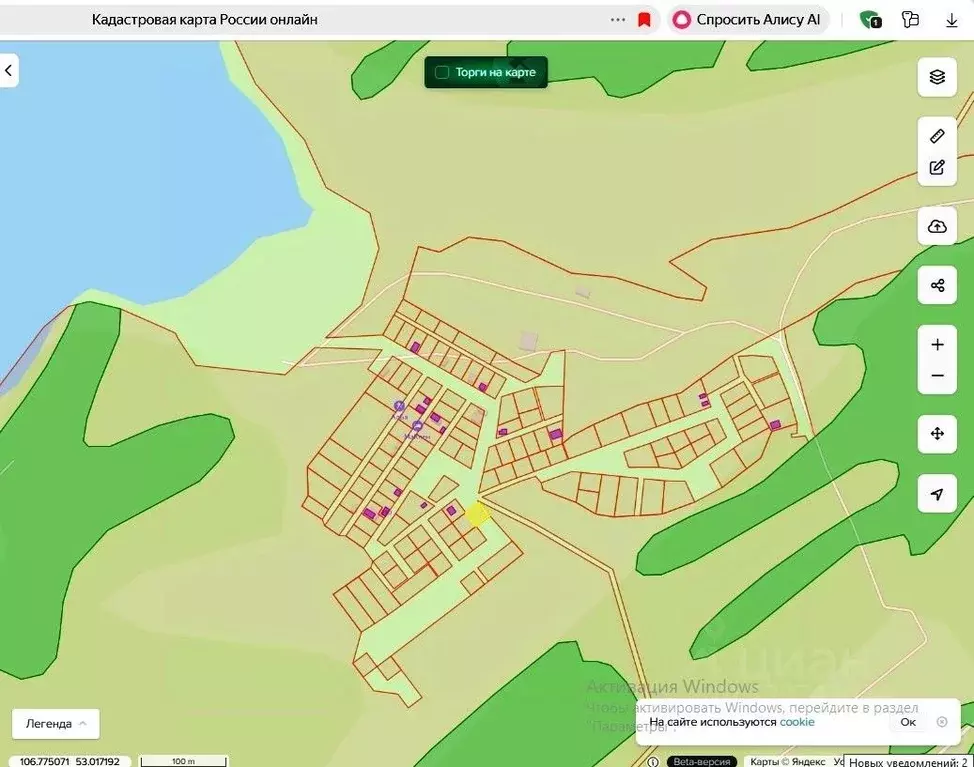Zoom in with the plus button

(937, 345)
